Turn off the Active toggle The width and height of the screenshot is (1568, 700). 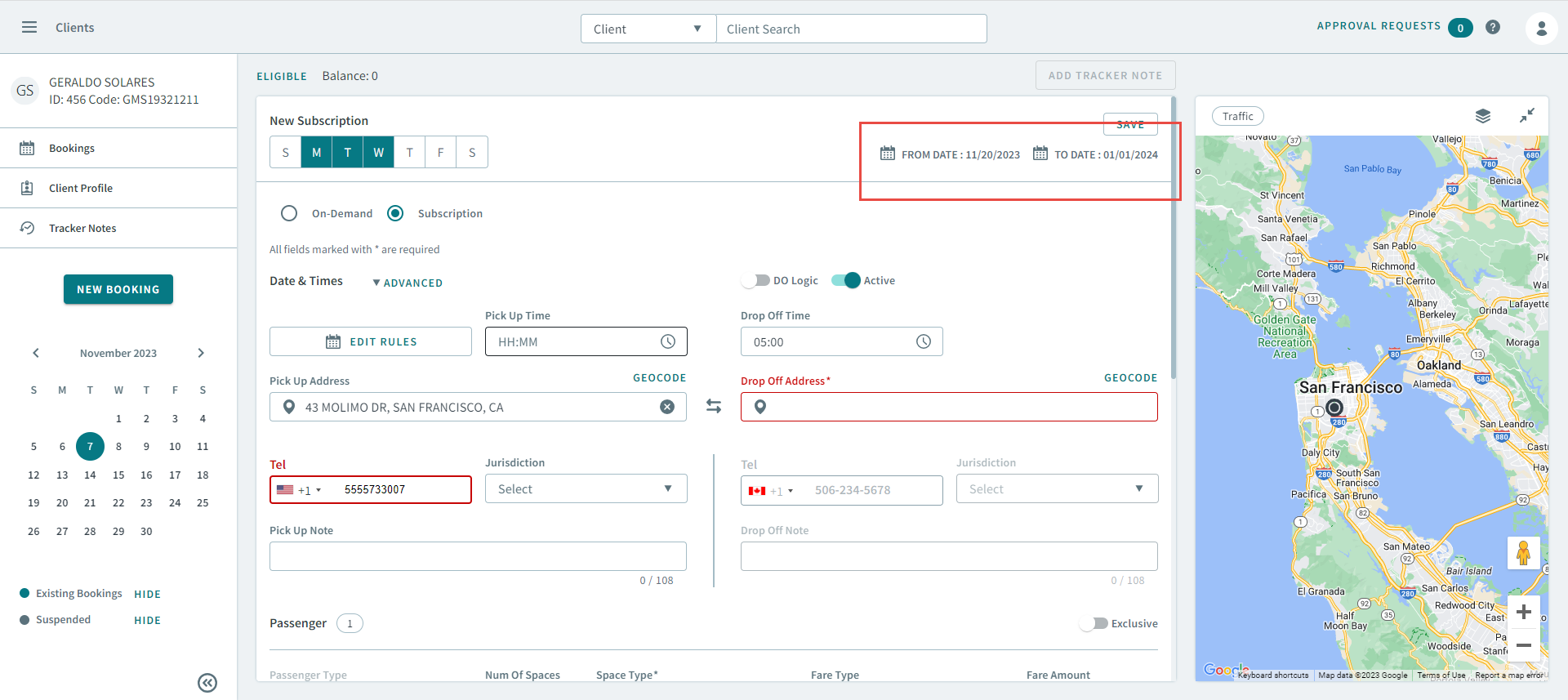[x=846, y=280]
